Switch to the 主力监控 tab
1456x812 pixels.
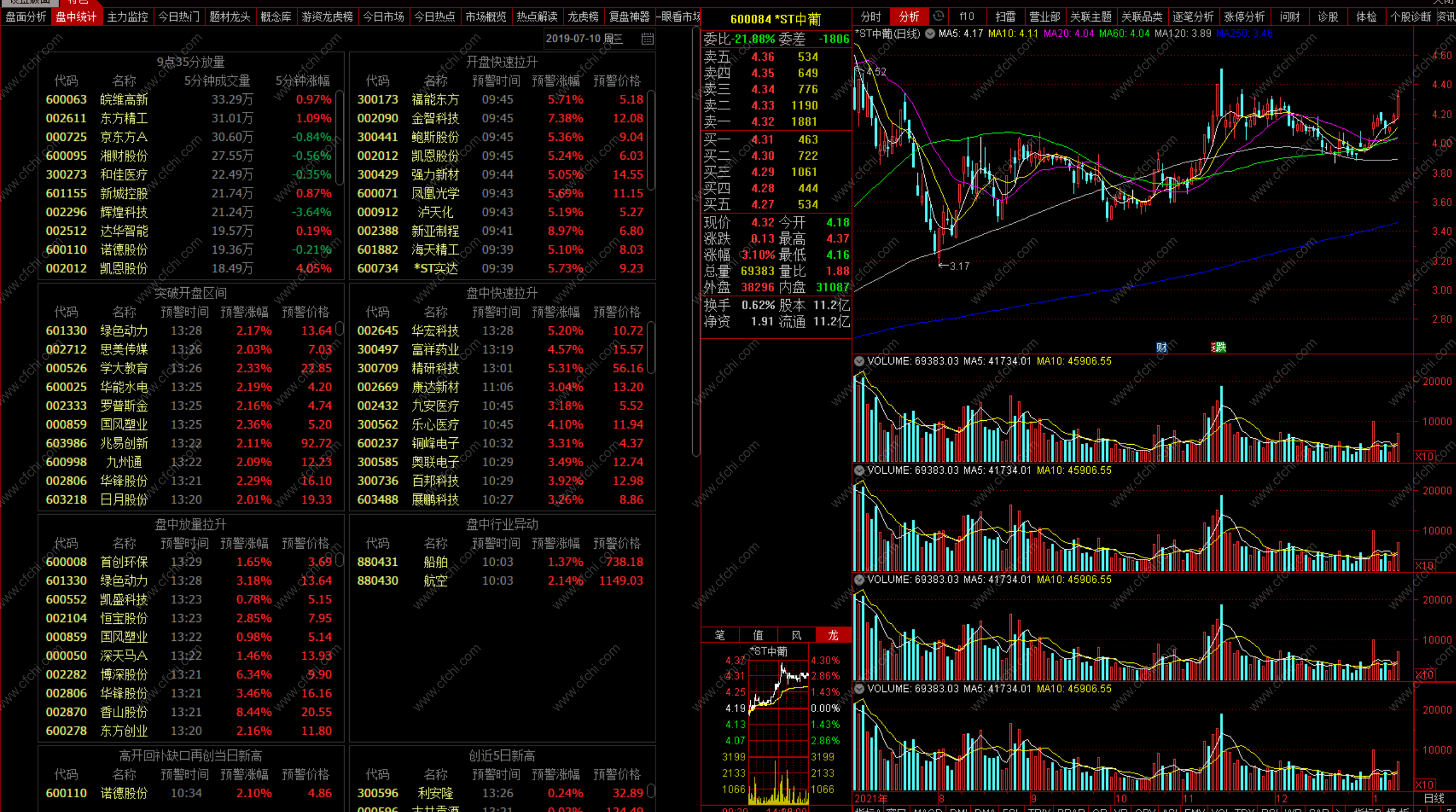[x=127, y=16]
